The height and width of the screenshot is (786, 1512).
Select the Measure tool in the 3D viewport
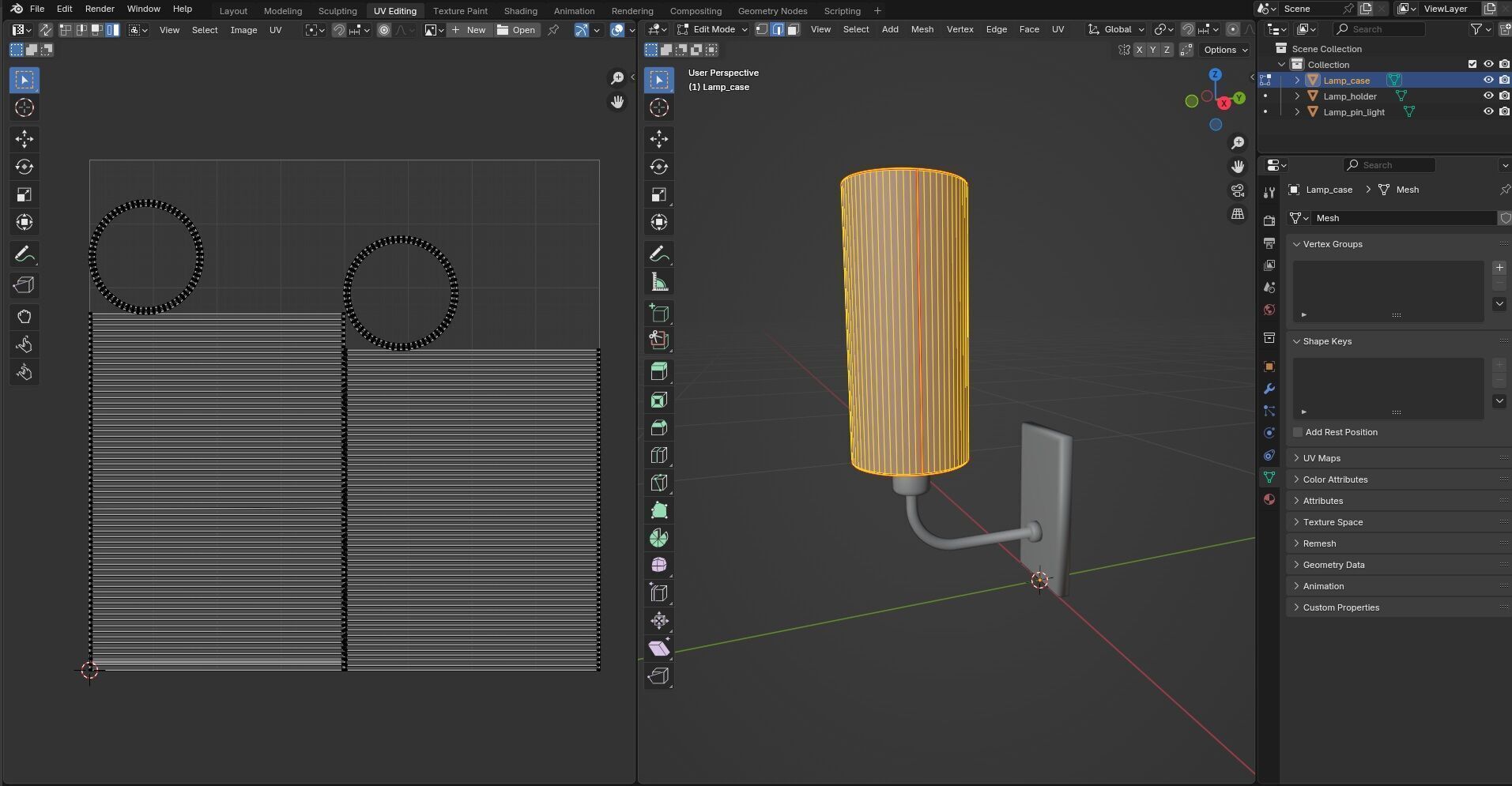(x=658, y=282)
